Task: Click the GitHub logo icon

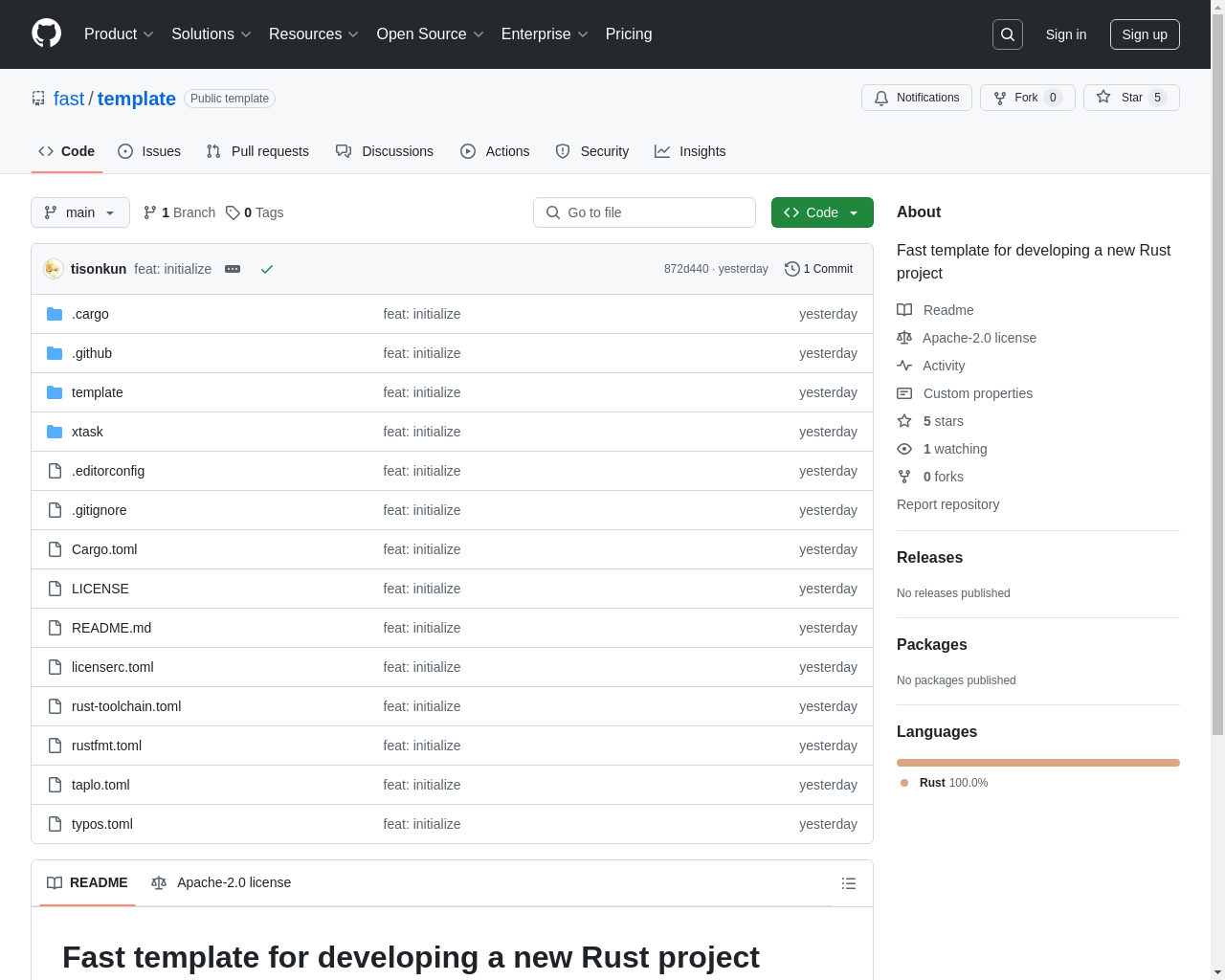Action: point(46,33)
